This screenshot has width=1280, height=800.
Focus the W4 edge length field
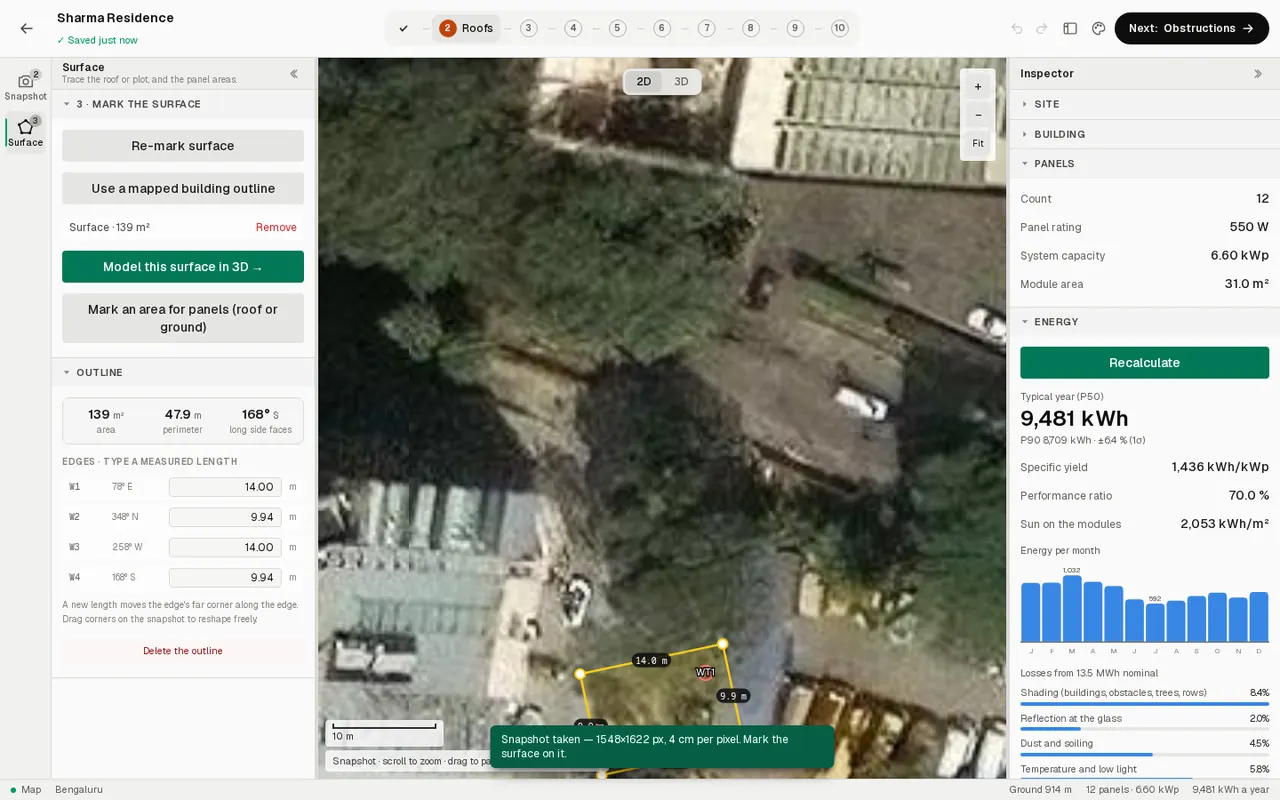pyautogui.click(x=225, y=577)
